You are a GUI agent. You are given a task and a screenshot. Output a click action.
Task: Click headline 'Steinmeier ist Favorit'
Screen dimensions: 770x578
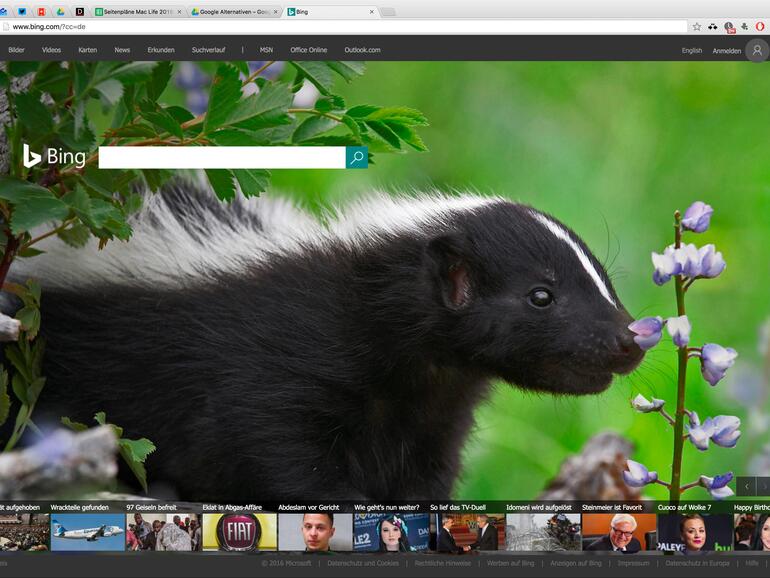click(x=612, y=507)
